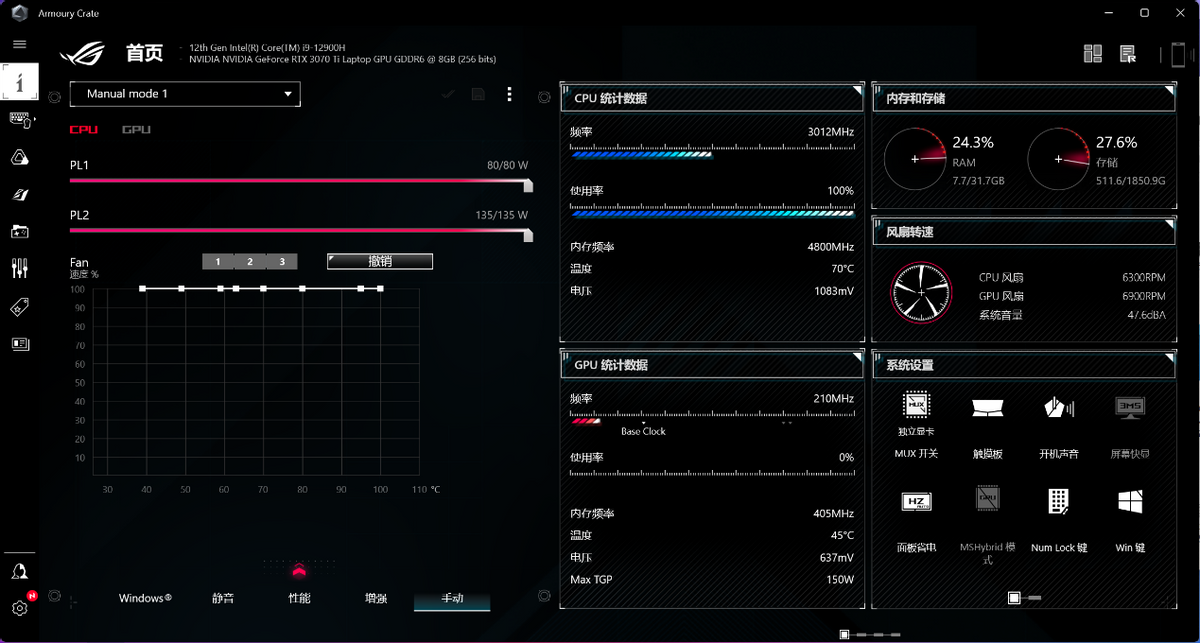This screenshot has width=1200, height=643.
Task: Select the 性能 performance mode
Action: pyautogui.click(x=299, y=598)
